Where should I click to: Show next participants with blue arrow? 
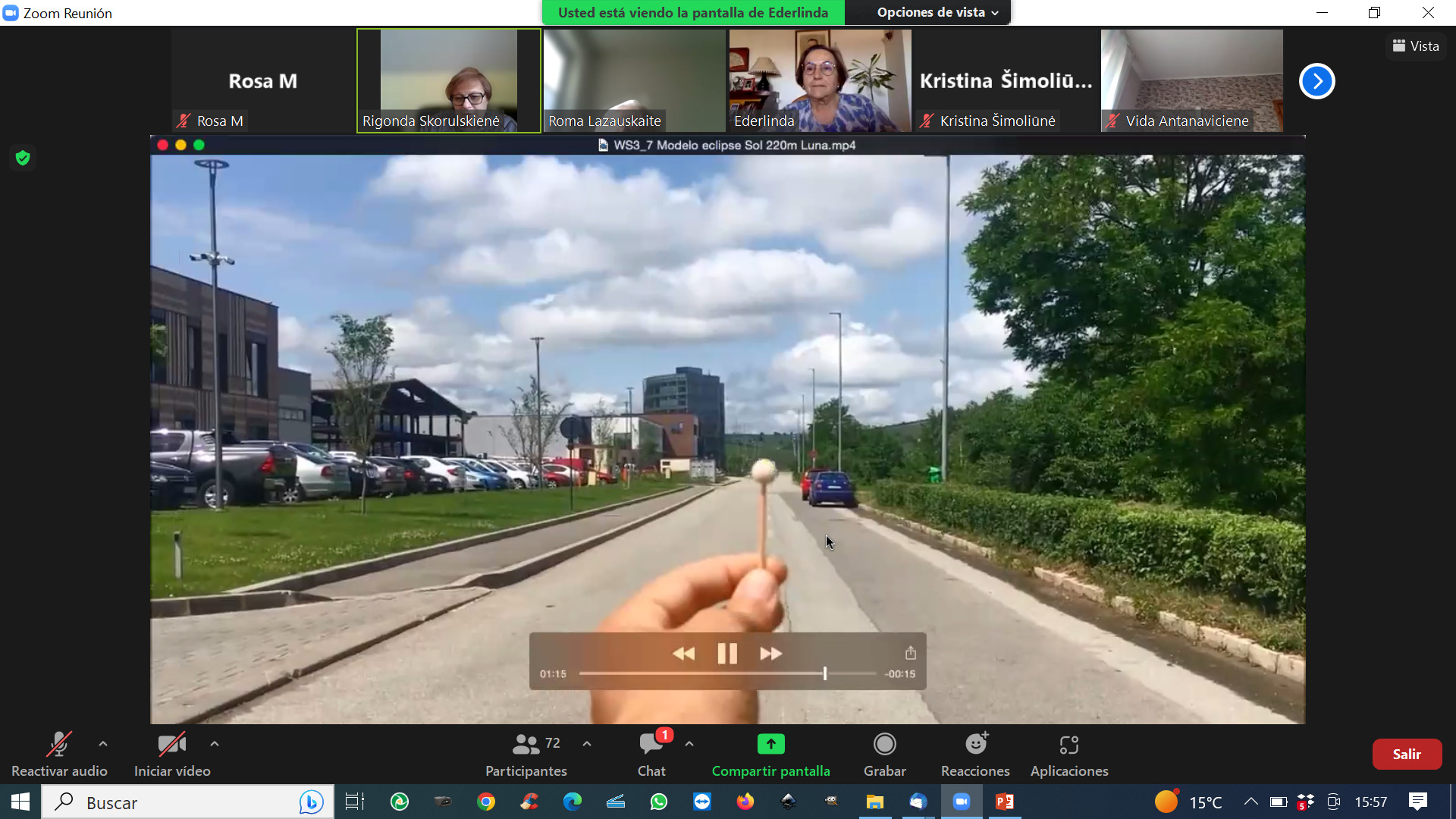pos(1317,81)
